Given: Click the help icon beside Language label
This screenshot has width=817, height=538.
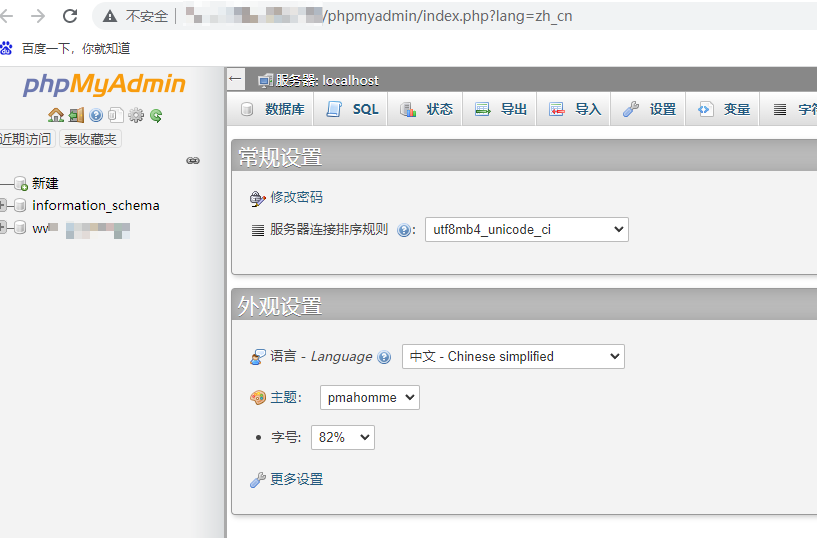Looking at the screenshot, I should click(x=384, y=357).
